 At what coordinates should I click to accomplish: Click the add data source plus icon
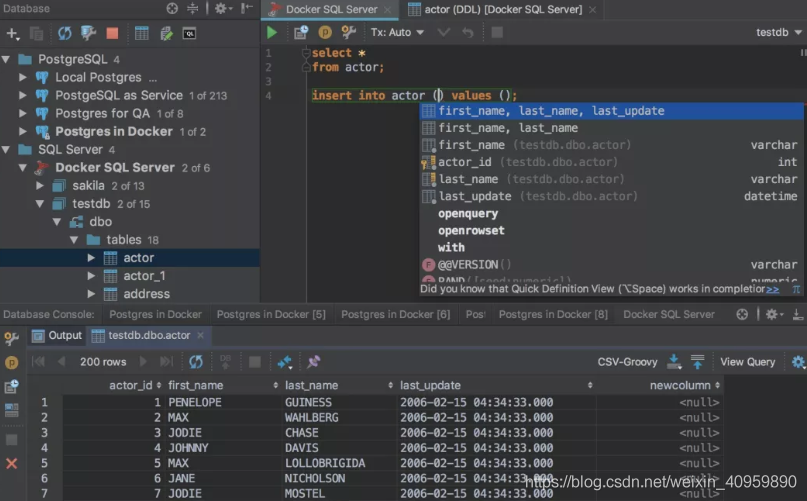[x=12, y=33]
